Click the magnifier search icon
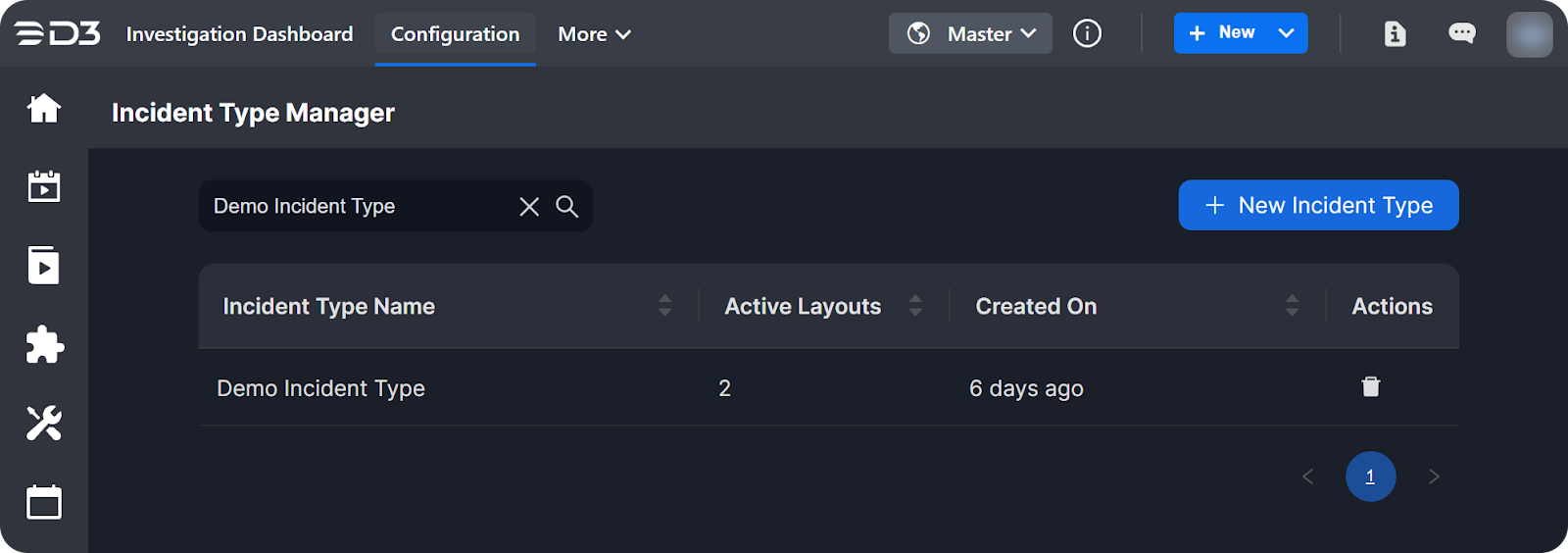1568x553 pixels. [x=567, y=206]
